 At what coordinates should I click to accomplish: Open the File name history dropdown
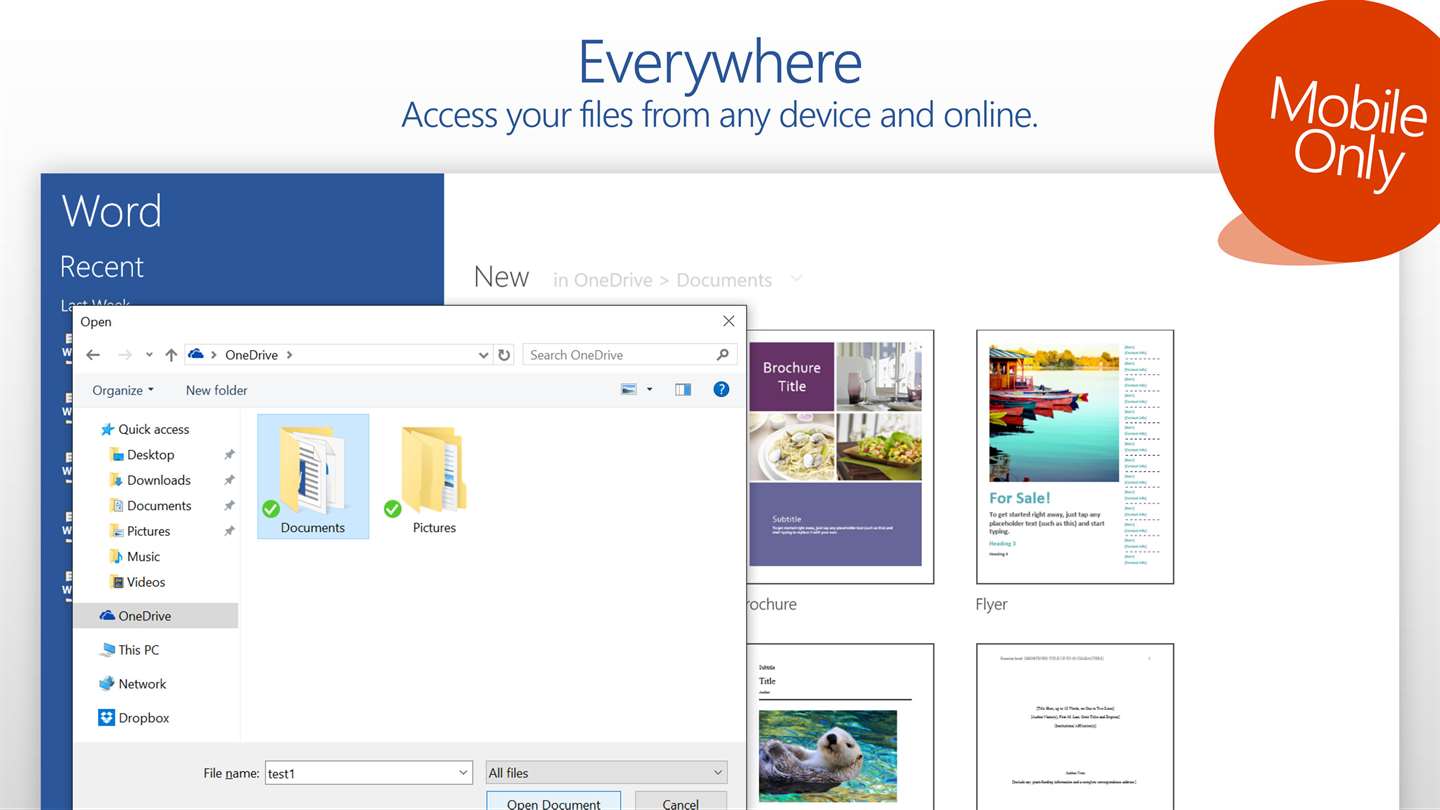463,773
